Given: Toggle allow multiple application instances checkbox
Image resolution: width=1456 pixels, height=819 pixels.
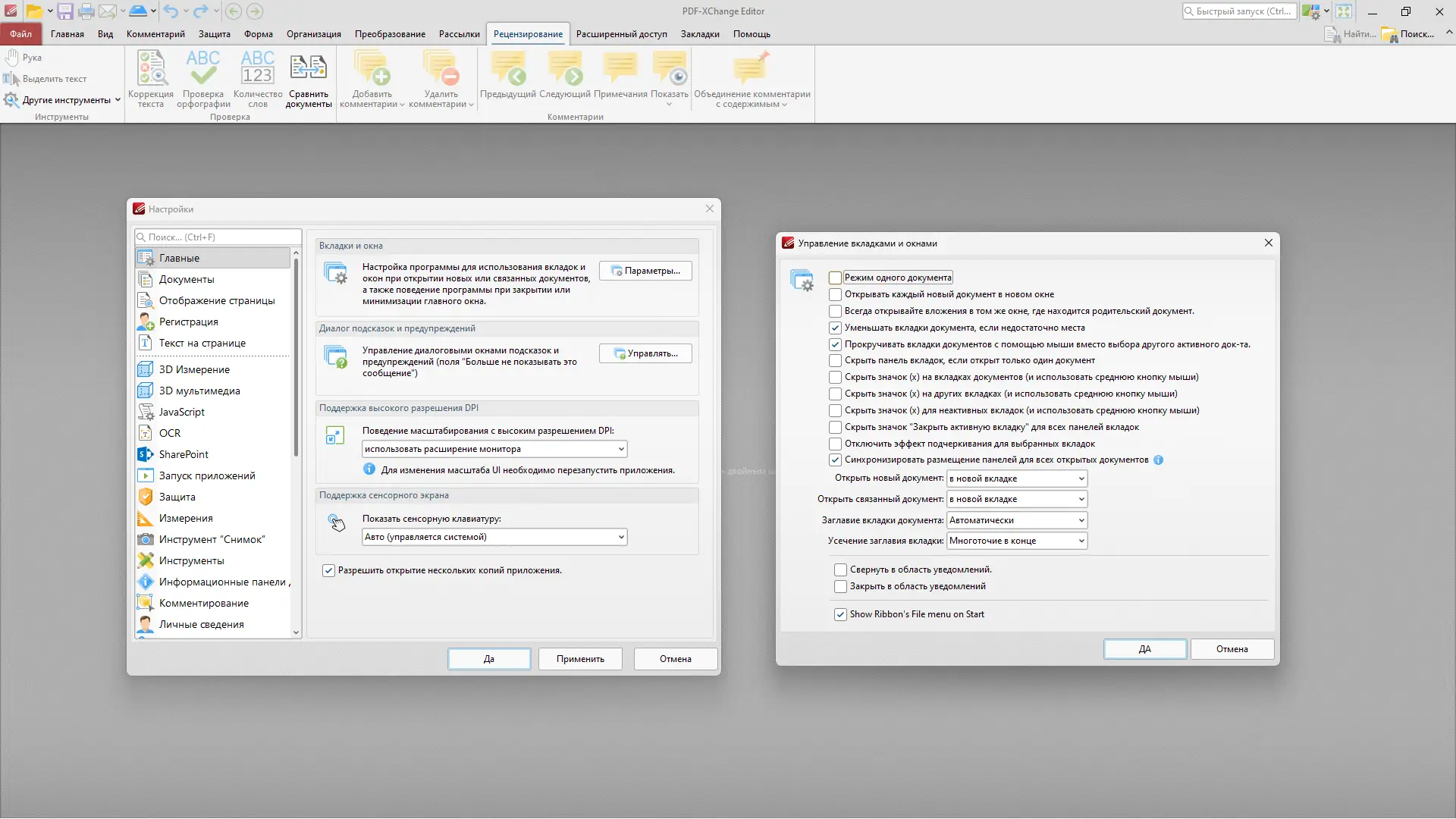Looking at the screenshot, I should (x=328, y=571).
